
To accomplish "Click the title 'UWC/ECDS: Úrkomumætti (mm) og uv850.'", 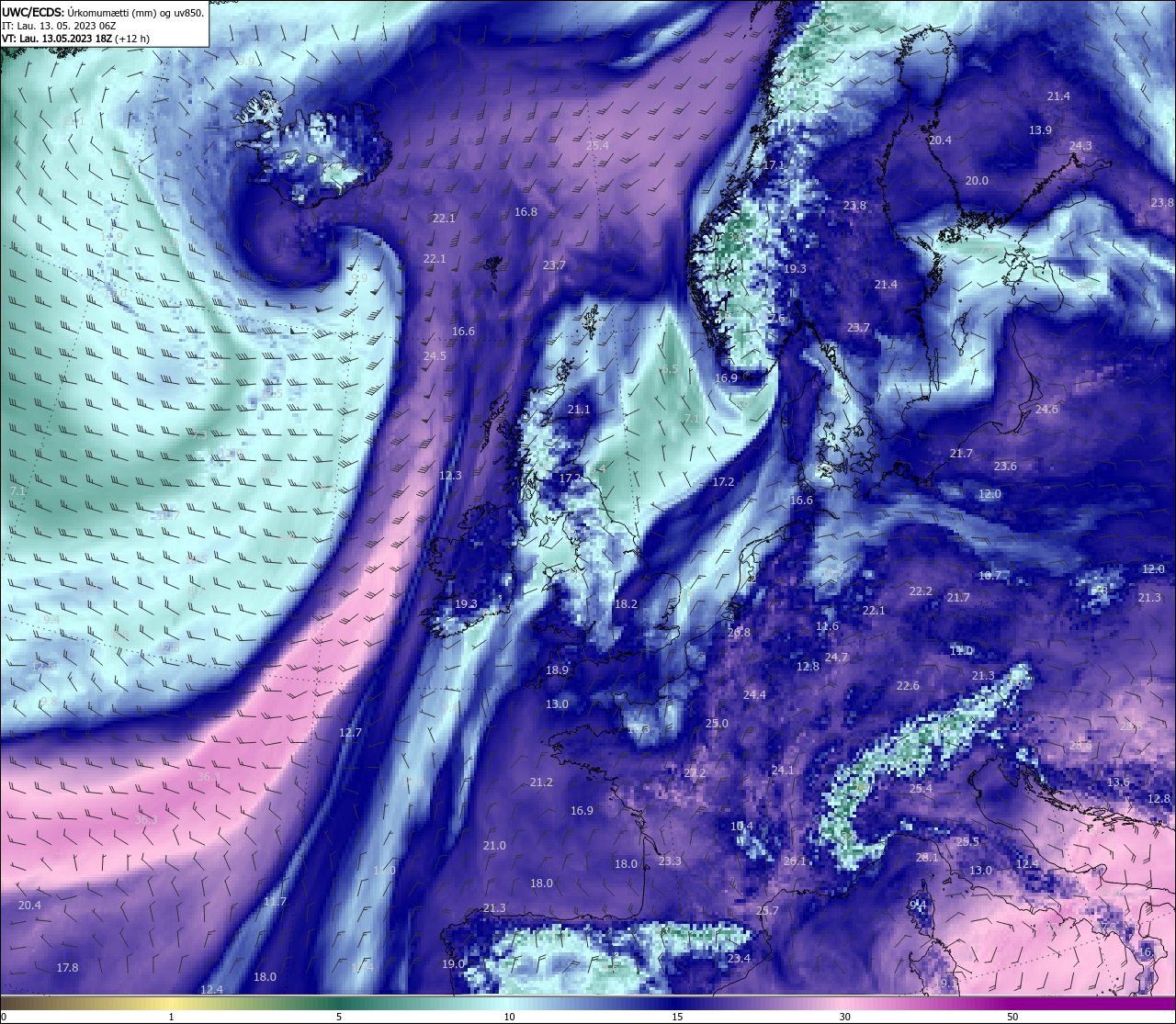I will [103, 13].
